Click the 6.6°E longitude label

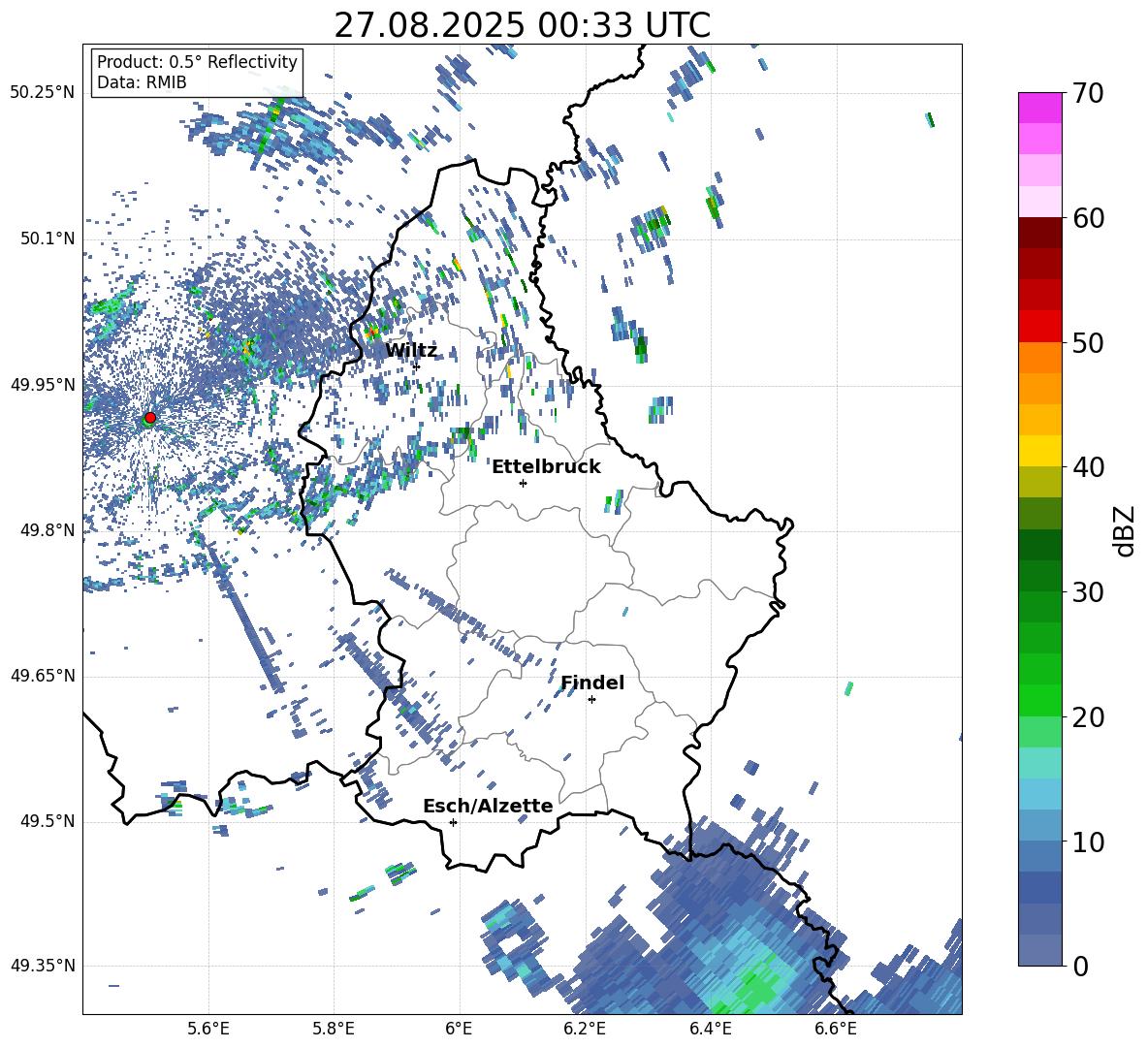point(836,1029)
